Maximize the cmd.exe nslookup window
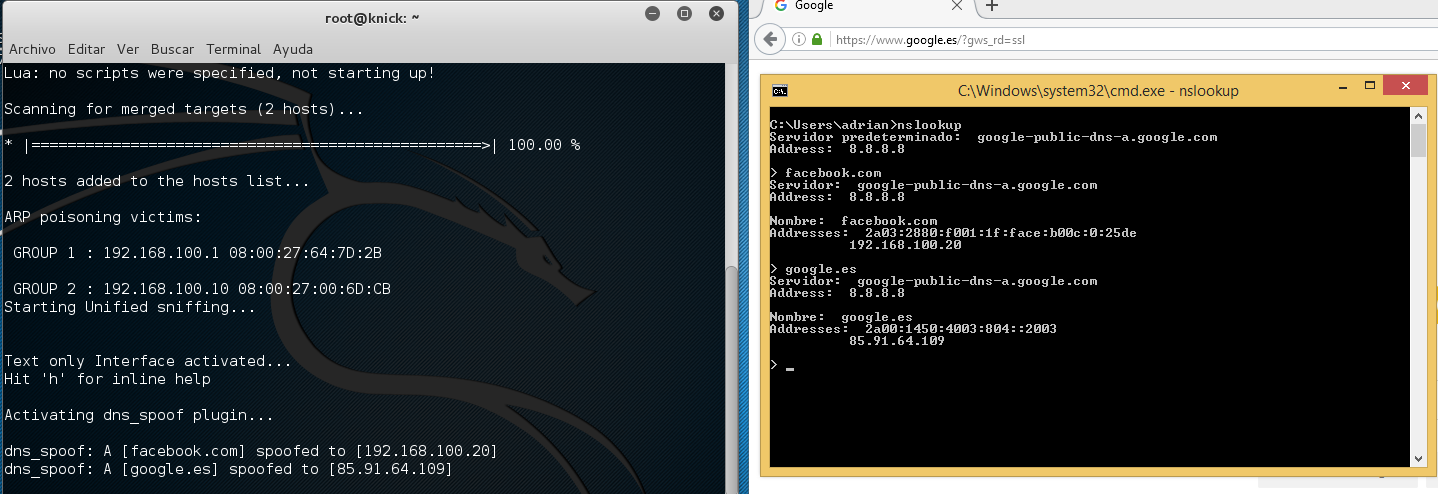This screenshot has height=494, width=1438. [1371, 86]
